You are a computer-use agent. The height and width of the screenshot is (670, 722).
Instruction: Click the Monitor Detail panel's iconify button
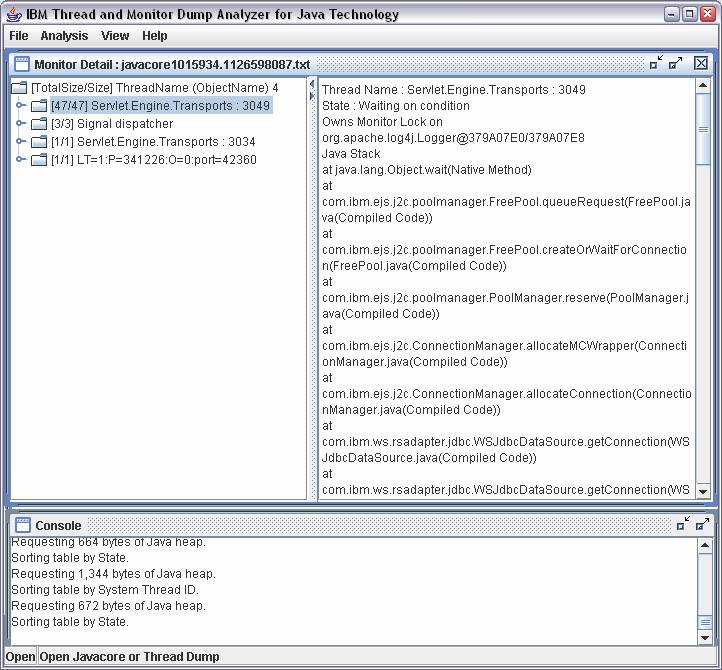click(x=656, y=63)
